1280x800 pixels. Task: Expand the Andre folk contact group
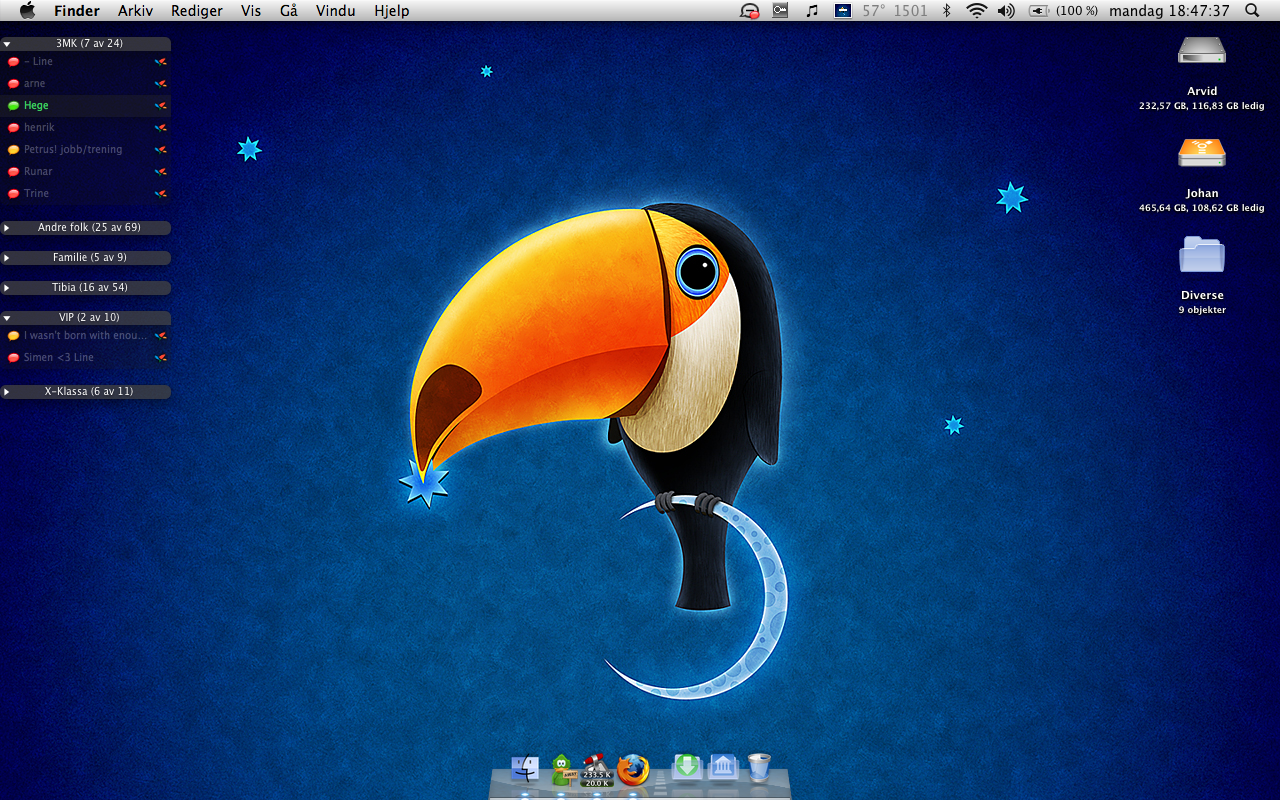click(x=7, y=228)
